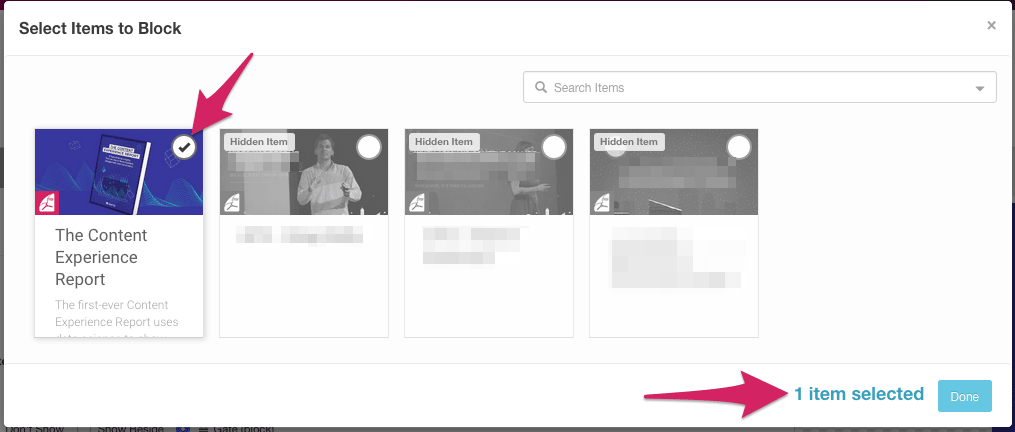The width and height of the screenshot is (1015, 432).
Task: Check the circle on the dark podium card
Action: coord(739,148)
